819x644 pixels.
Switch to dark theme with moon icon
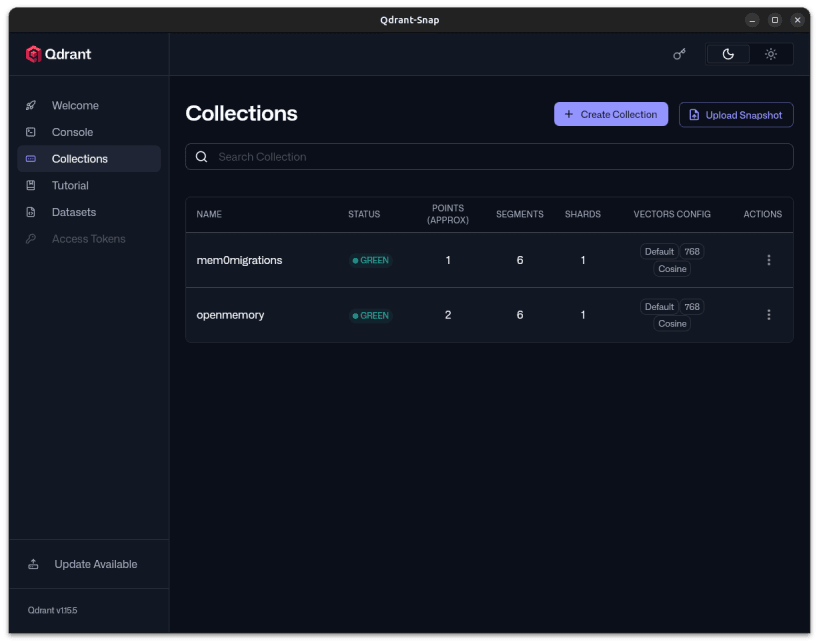(x=728, y=54)
